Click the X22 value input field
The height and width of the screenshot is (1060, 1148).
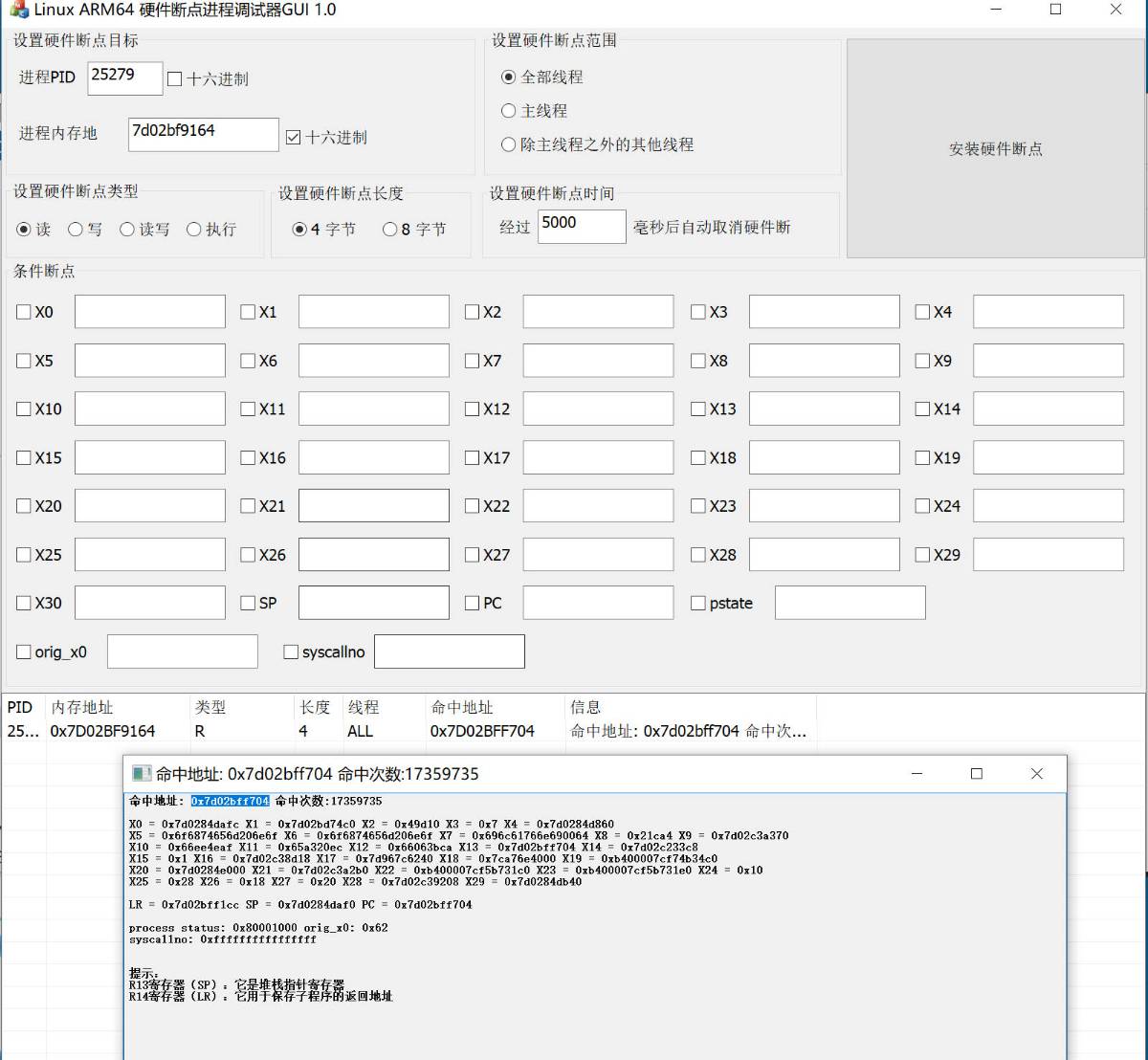coord(598,506)
